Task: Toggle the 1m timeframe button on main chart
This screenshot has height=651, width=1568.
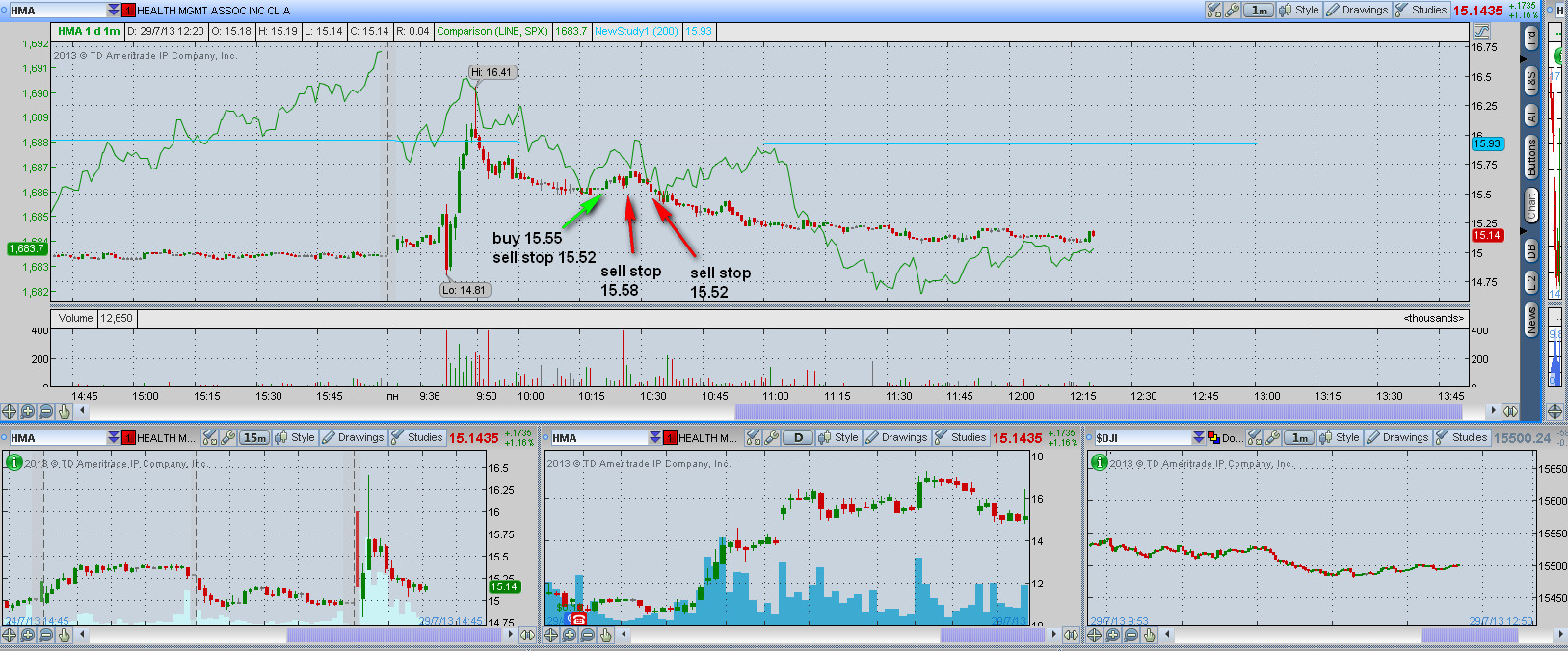Action: pos(1259,10)
